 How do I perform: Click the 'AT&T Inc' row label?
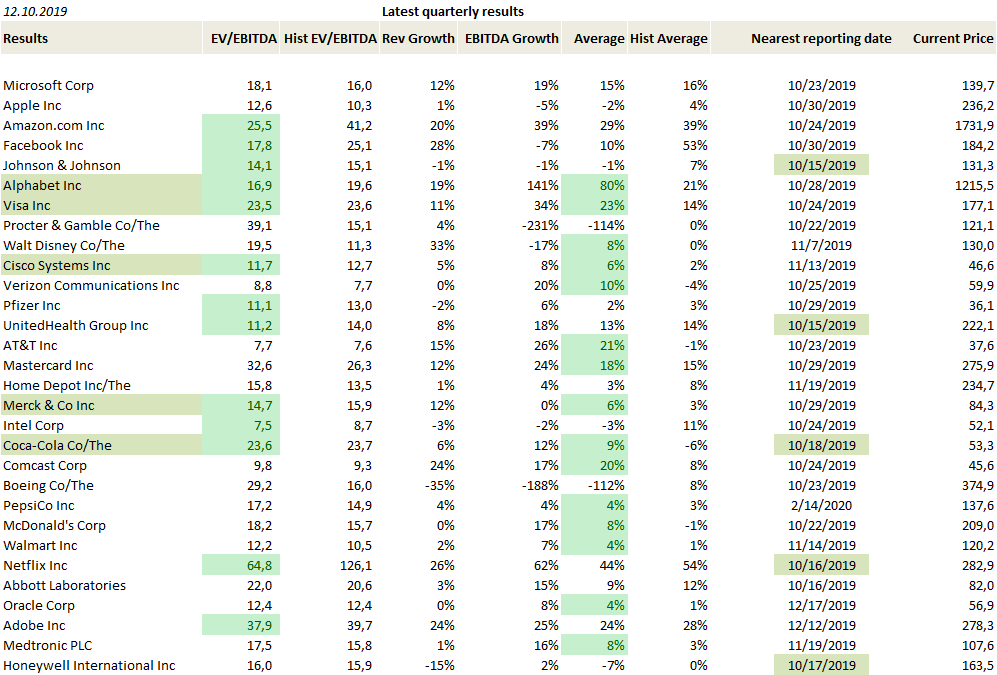pos(30,345)
